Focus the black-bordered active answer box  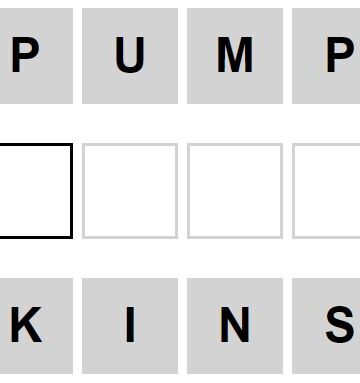[36, 191]
